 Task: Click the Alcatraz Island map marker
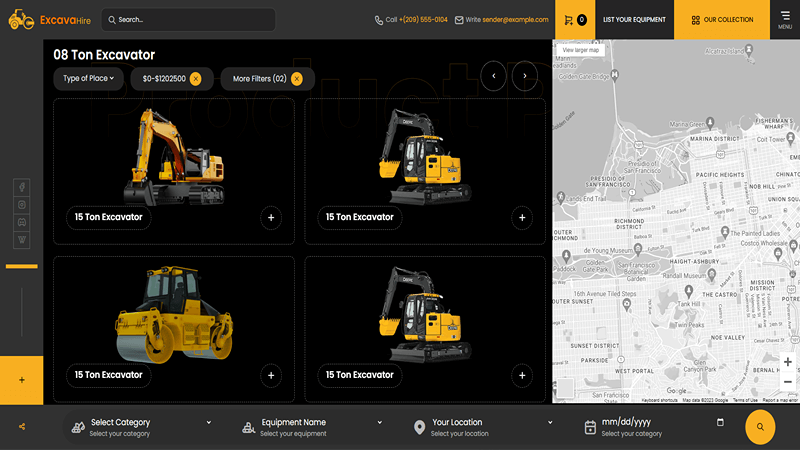tap(748, 49)
